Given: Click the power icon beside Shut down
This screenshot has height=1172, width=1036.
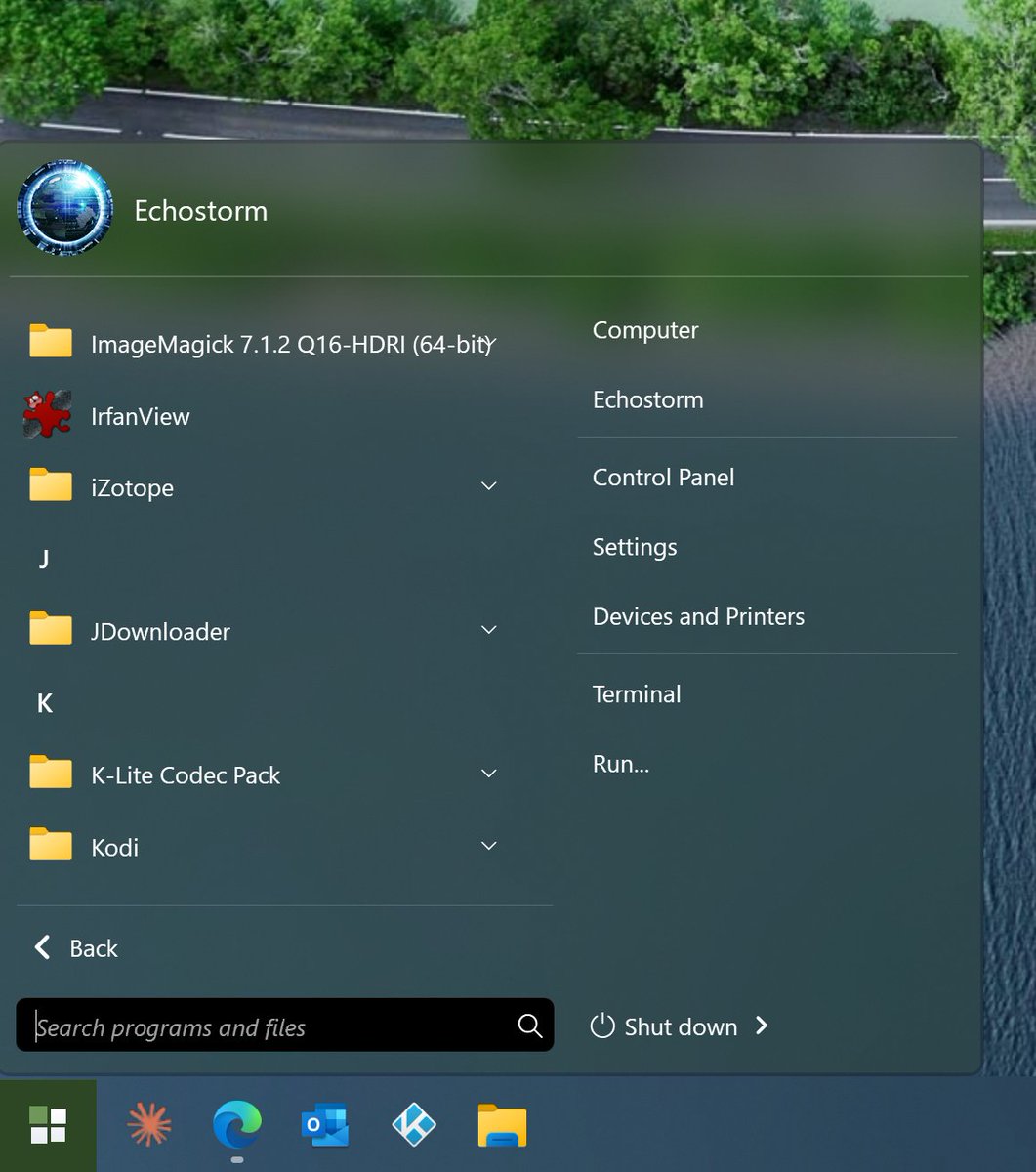Looking at the screenshot, I should [602, 1025].
